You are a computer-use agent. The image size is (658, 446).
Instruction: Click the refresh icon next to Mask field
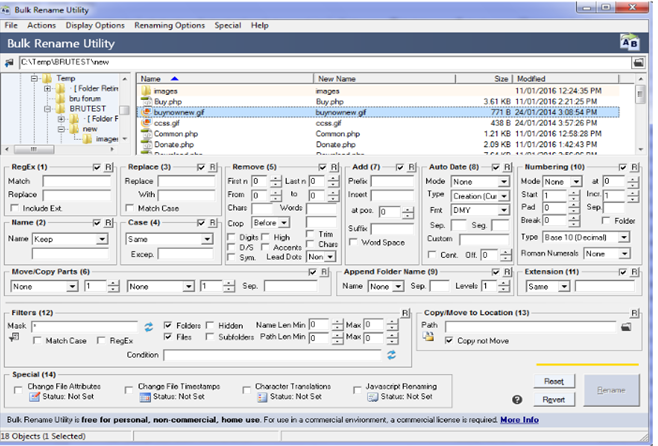[149, 327]
